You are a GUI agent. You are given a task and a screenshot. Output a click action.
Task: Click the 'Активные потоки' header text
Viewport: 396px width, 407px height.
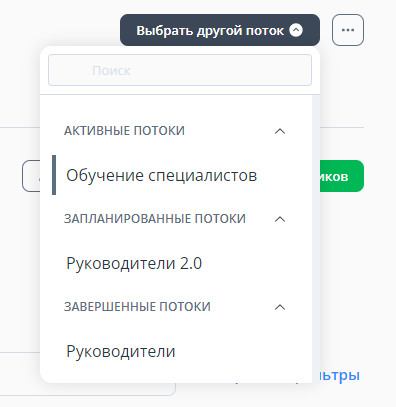point(124,131)
